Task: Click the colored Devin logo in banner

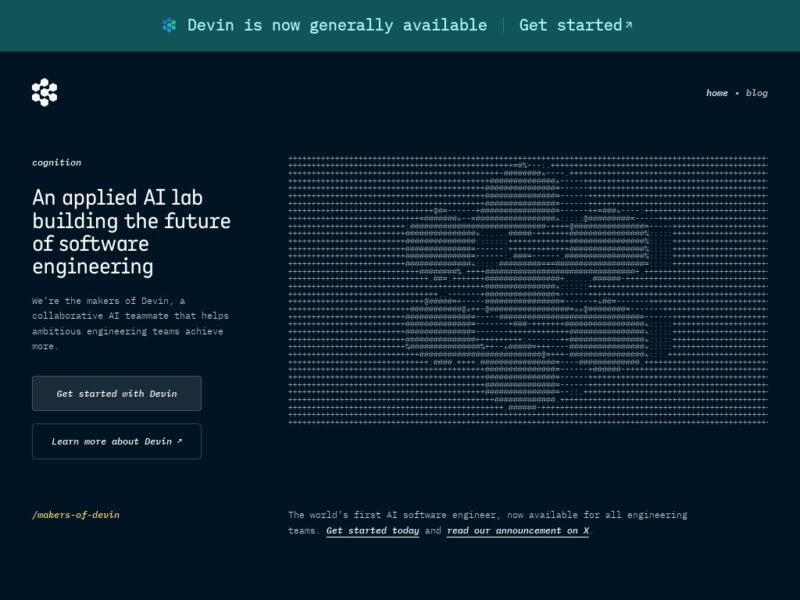Action: (x=169, y=25)
